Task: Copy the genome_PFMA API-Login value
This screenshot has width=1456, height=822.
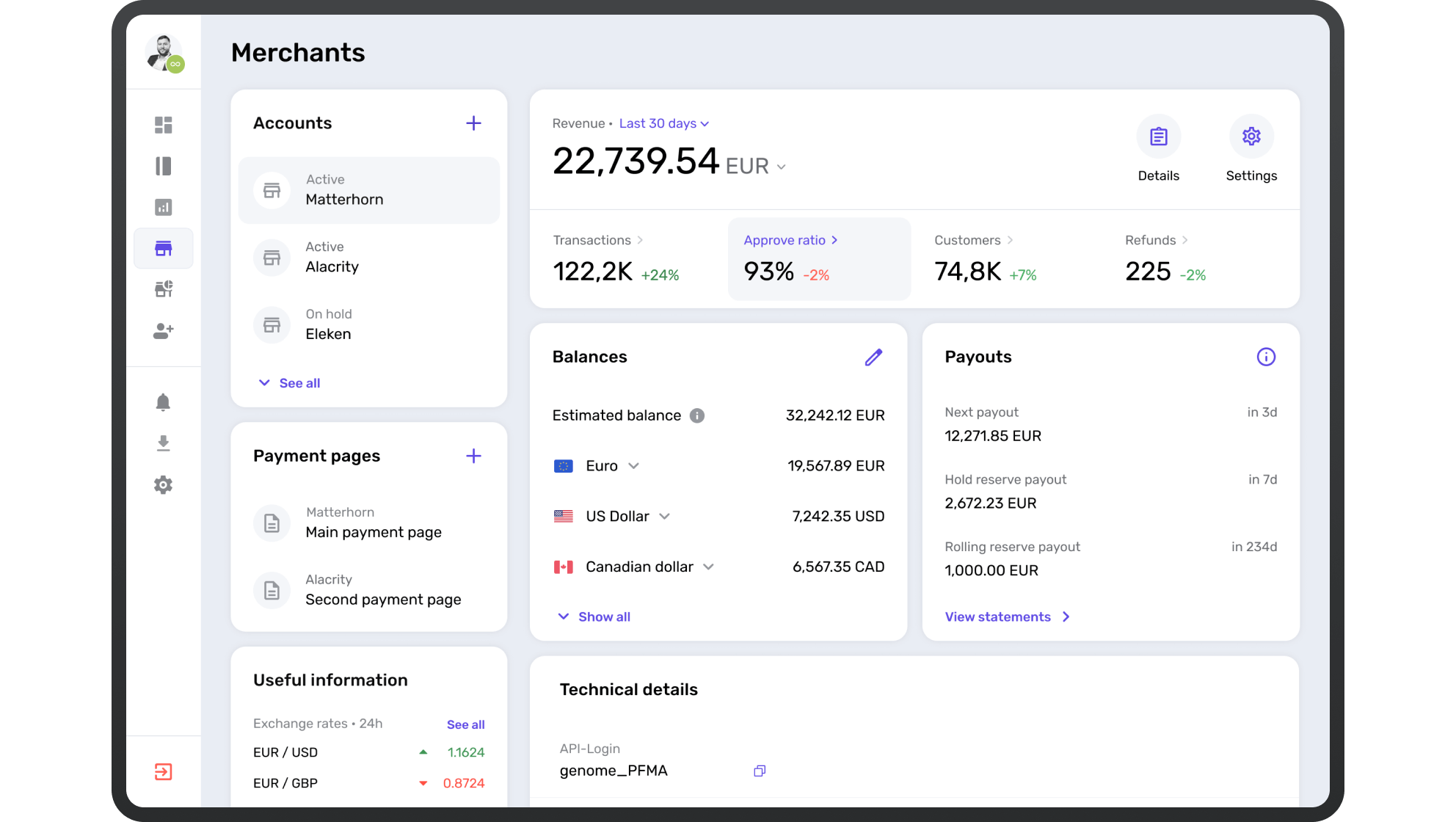Action: 759,771
